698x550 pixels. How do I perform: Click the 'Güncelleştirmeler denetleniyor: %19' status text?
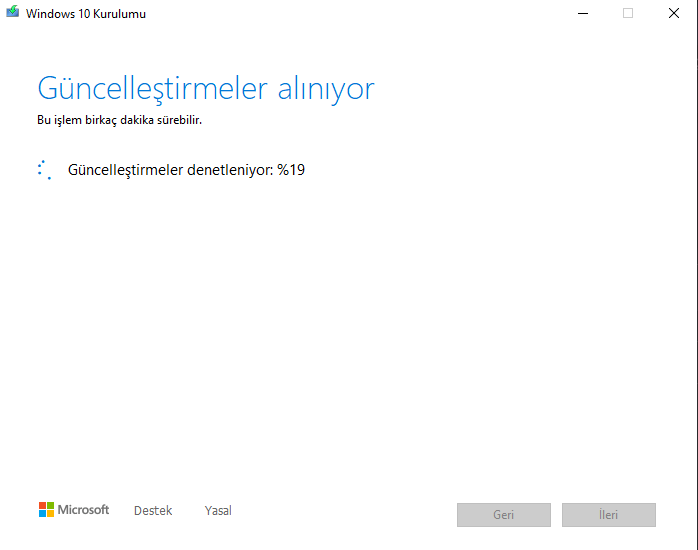pyautogui.click(x=186, y=170)
